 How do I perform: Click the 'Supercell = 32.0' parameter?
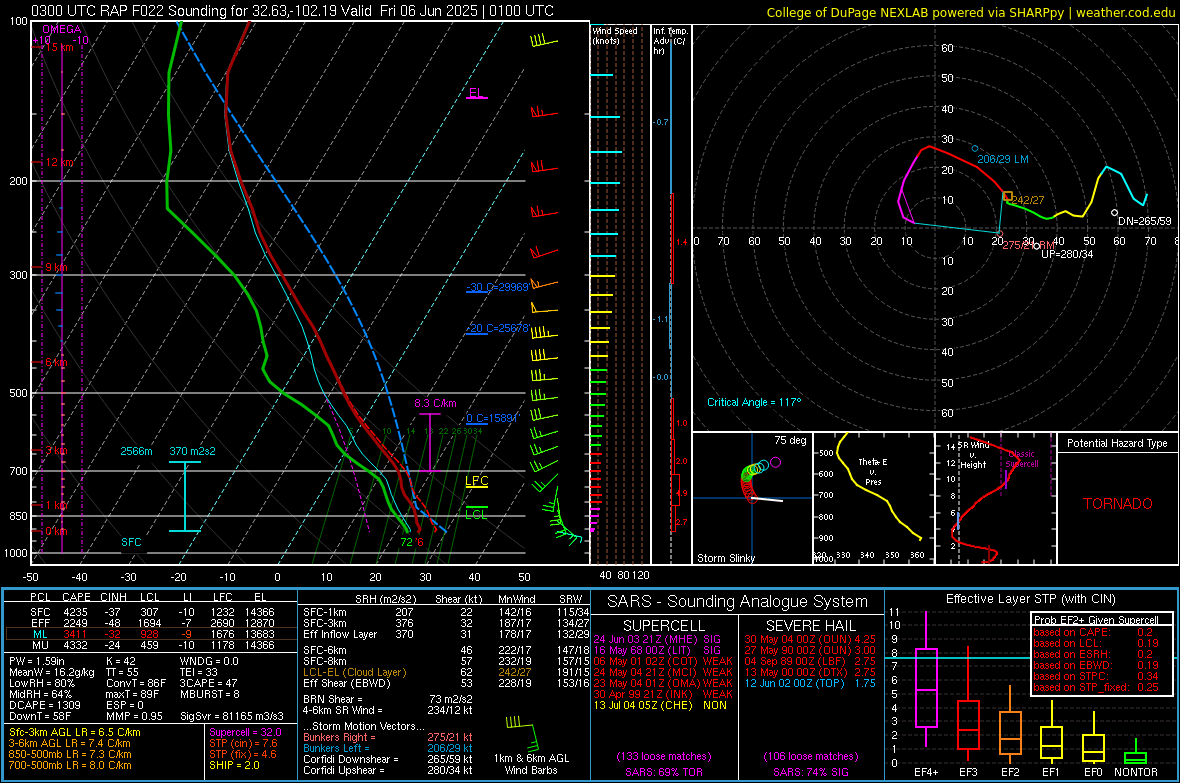point(245,732)
